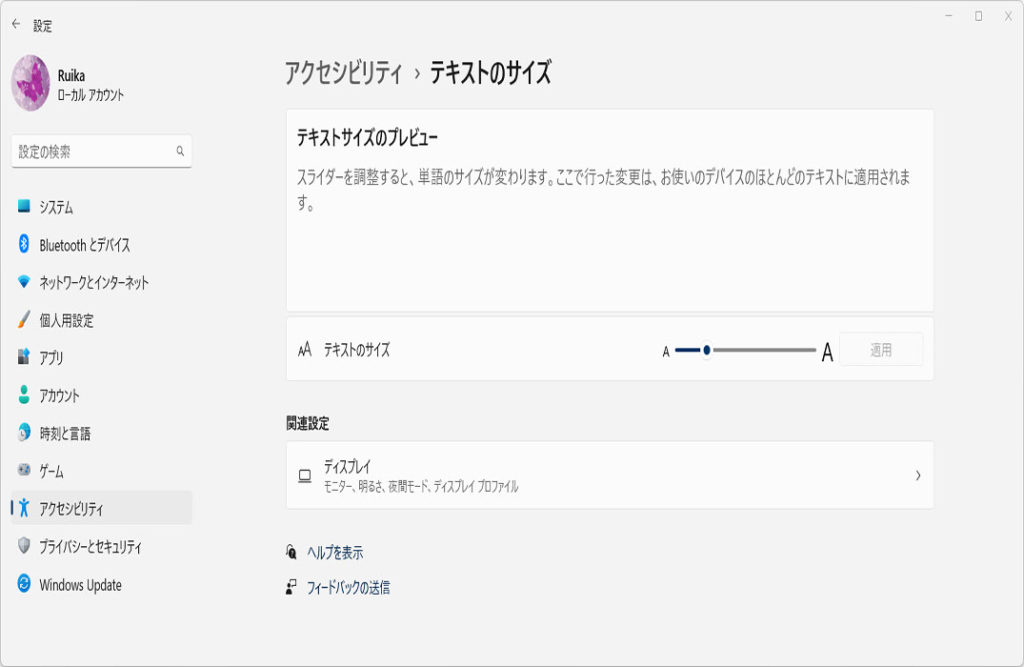
Task: Click the System monitor icon in sidebar
Action: 24,206
